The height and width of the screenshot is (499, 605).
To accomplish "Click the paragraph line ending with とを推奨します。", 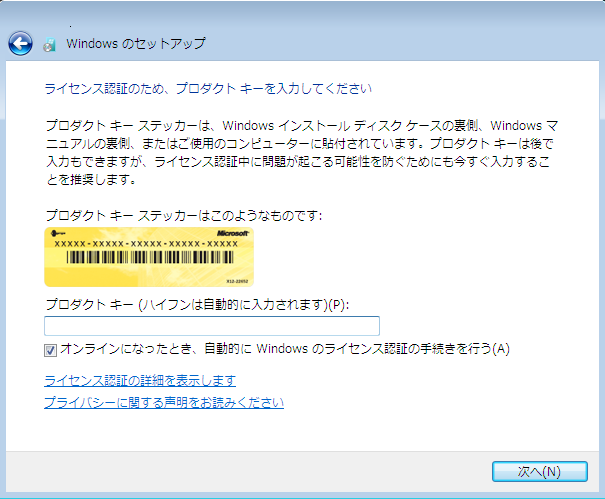I will pos(91,179).
